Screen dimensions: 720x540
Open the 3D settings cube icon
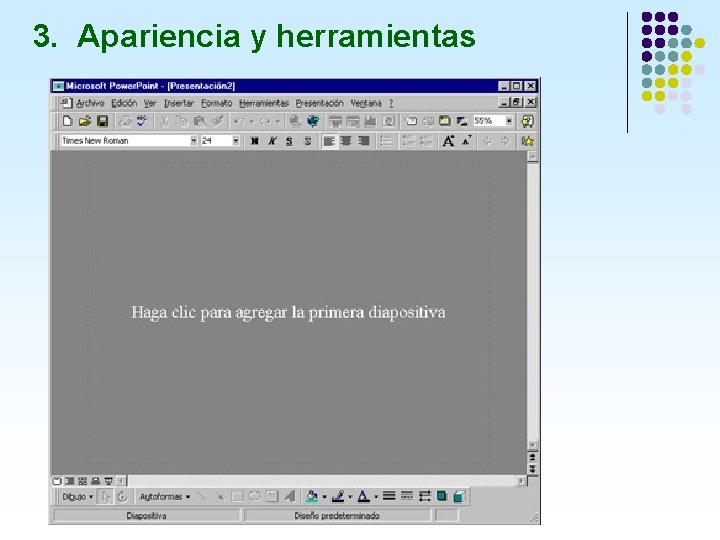point(459,496)
